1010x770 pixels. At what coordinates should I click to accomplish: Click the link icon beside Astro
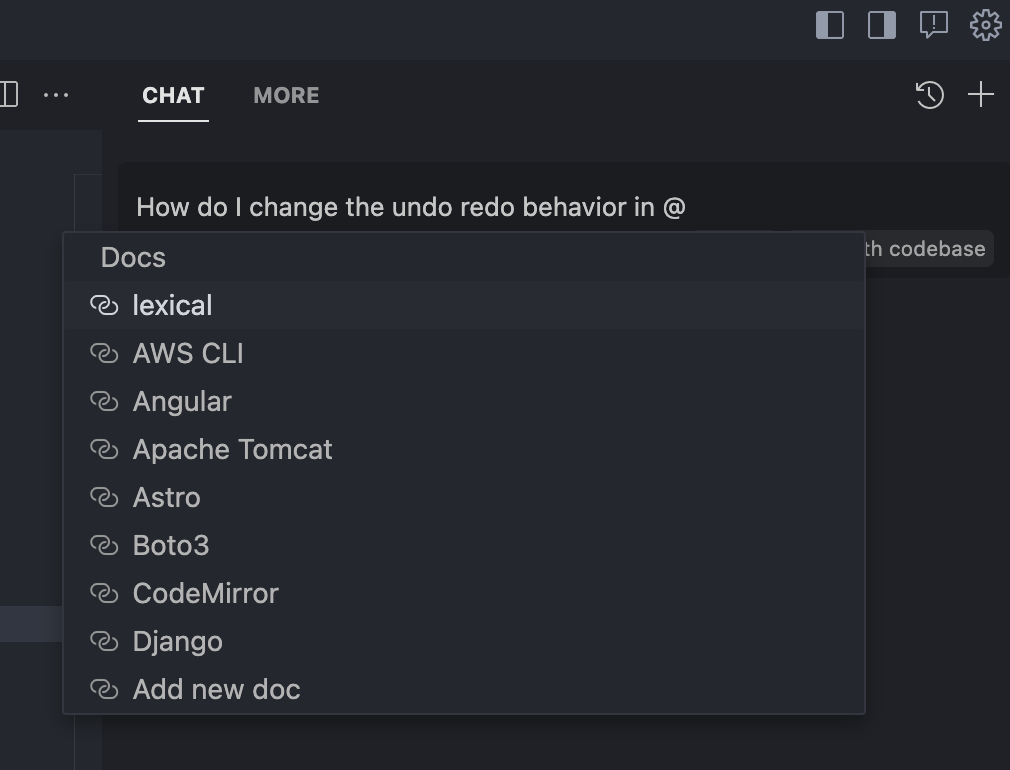(104, 497)
